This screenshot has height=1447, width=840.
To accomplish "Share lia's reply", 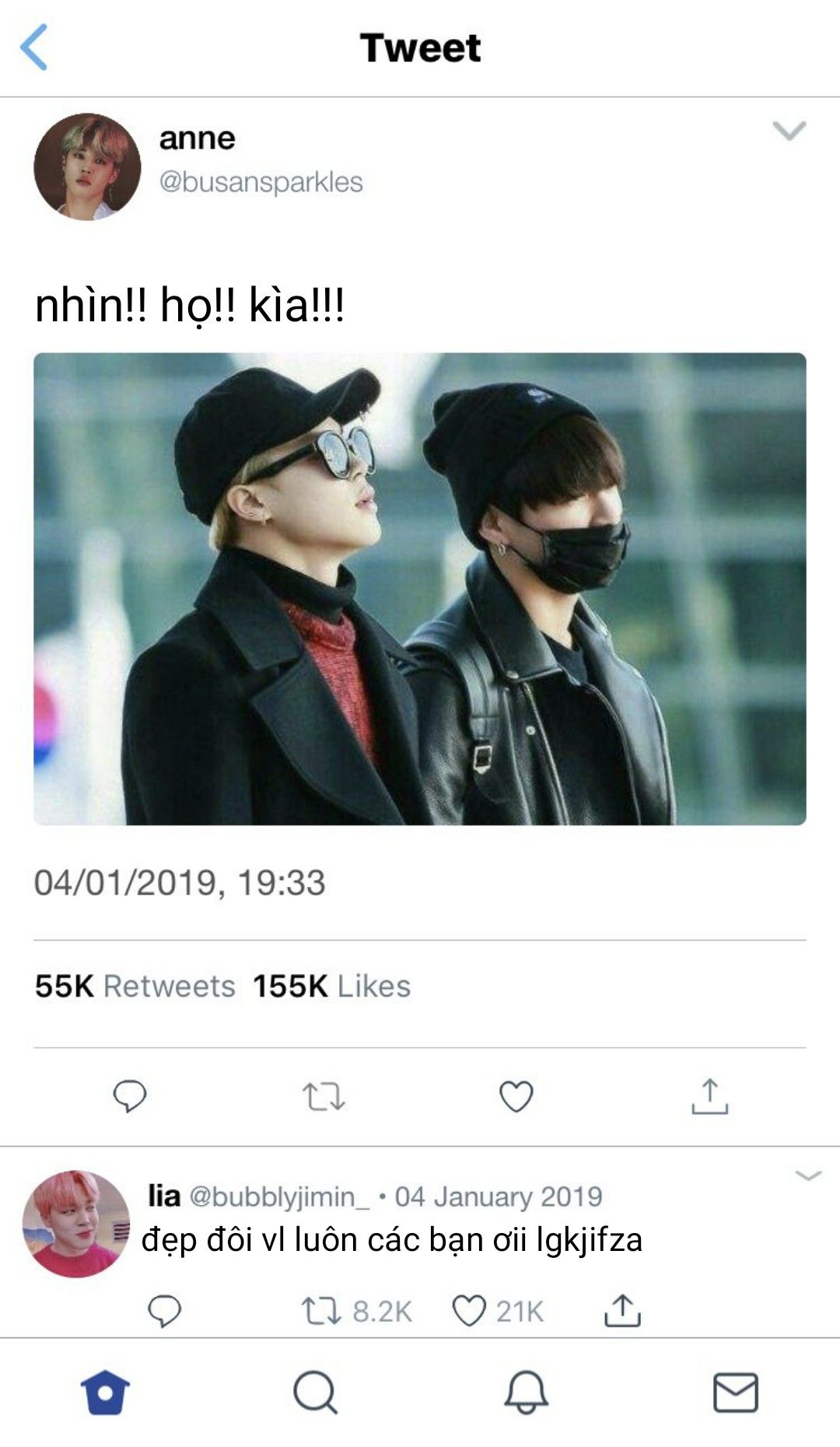I will coord(622,1311).
